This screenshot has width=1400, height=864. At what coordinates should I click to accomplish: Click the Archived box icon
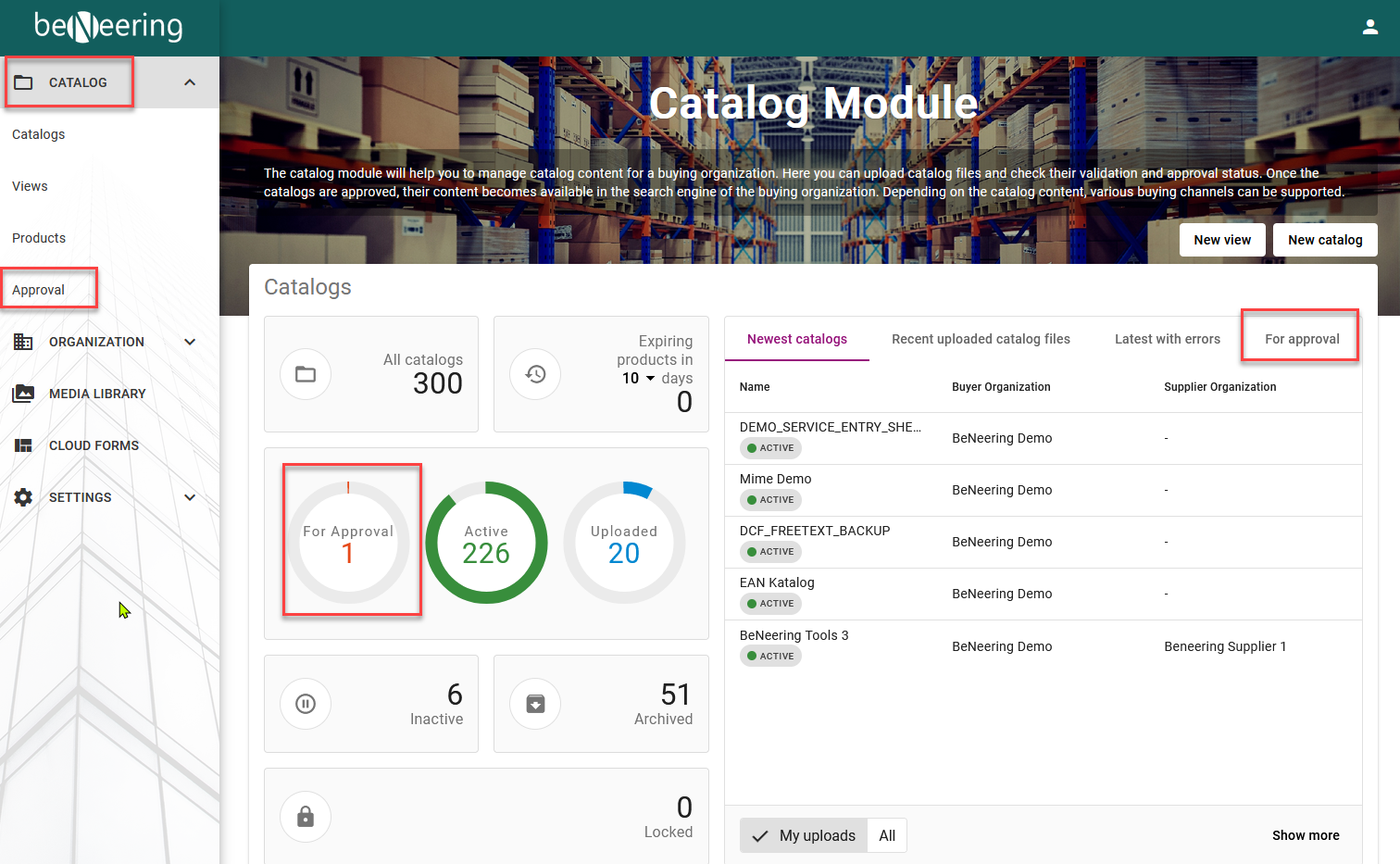click(x=535, y=704)
